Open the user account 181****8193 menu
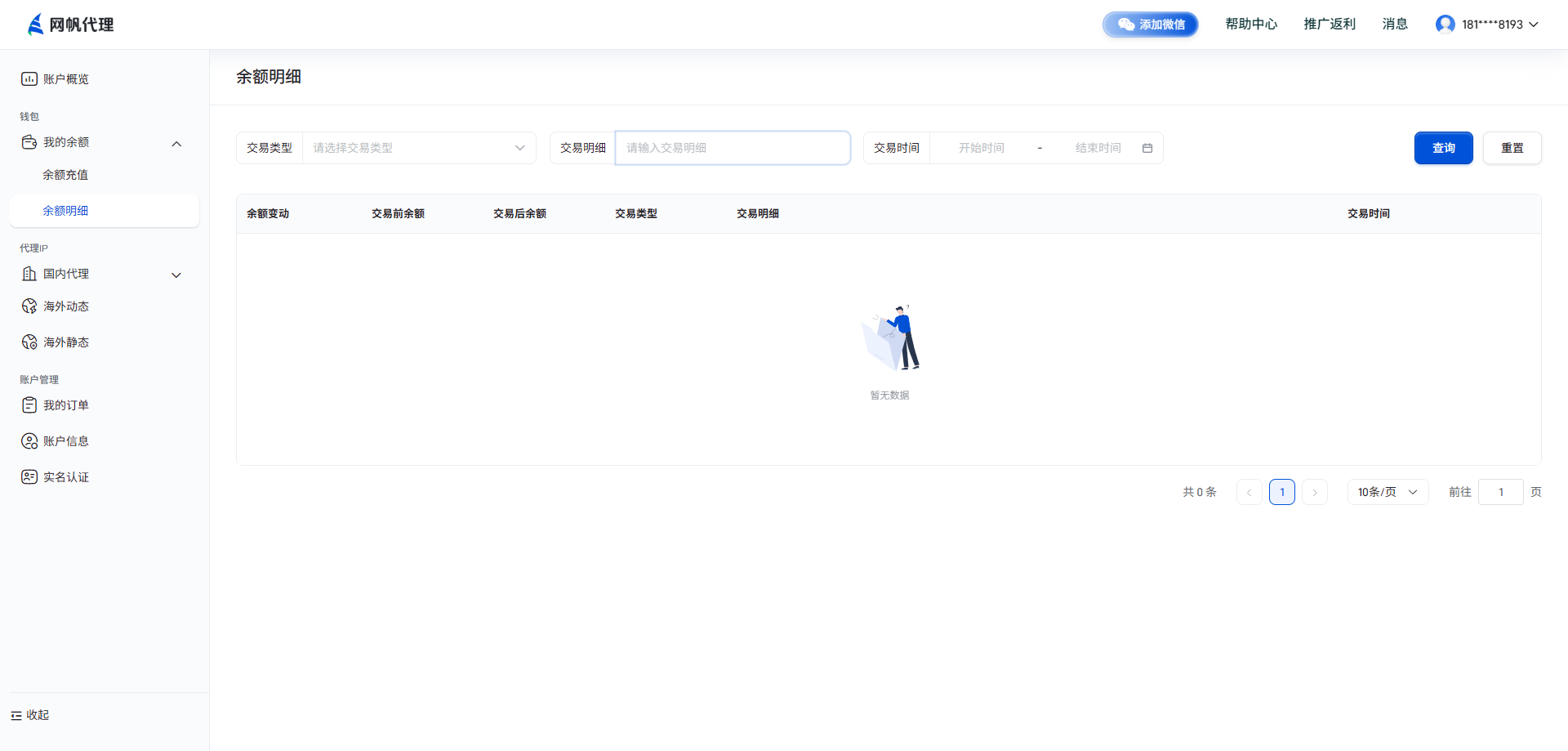Viewport: 1568px width, 751px height. (1487, 25)
